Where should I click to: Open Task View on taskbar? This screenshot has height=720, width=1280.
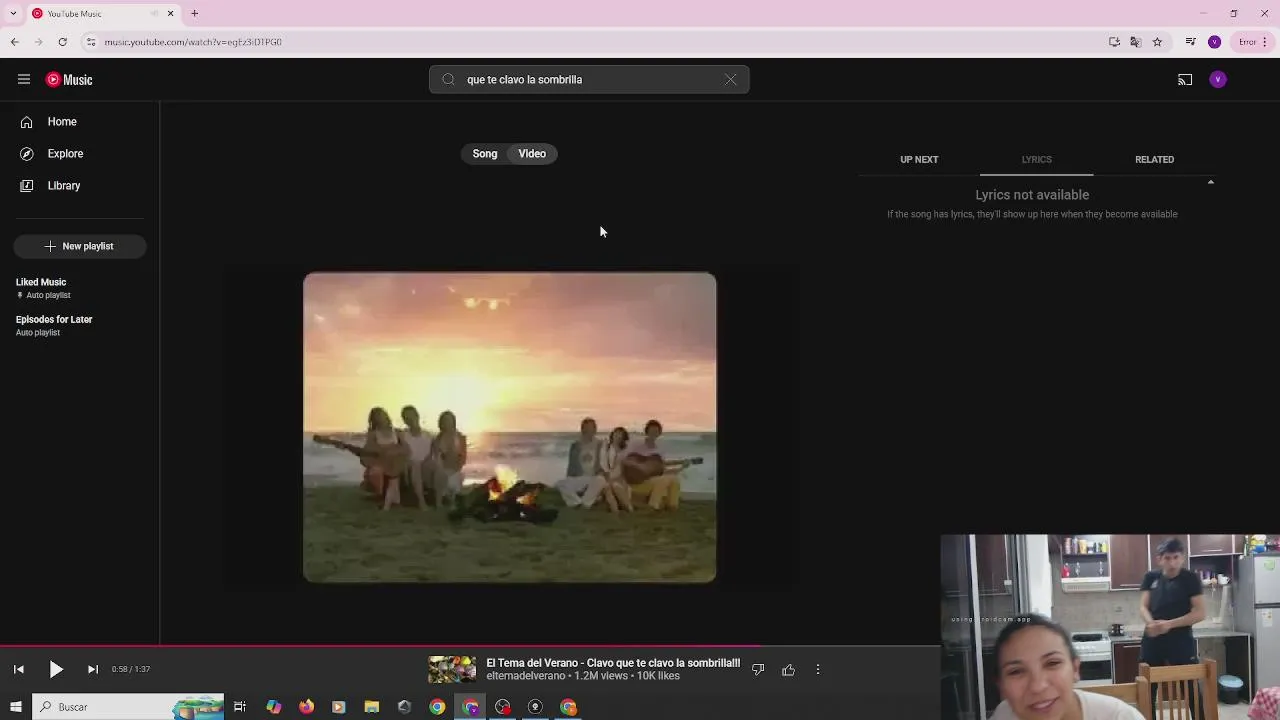(240, 707)
